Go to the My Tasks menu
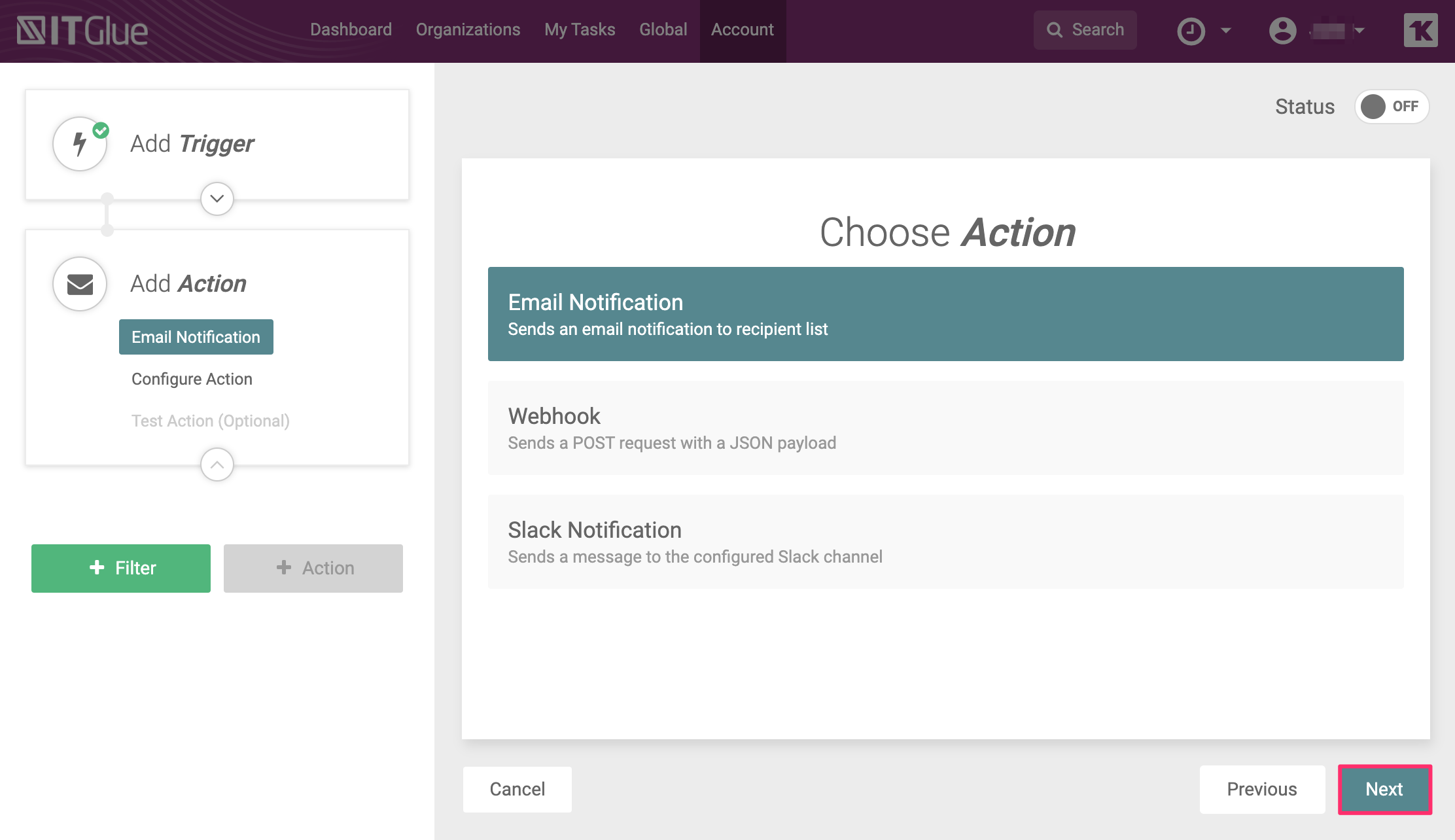1455x840 pixels. click(580, 30)
